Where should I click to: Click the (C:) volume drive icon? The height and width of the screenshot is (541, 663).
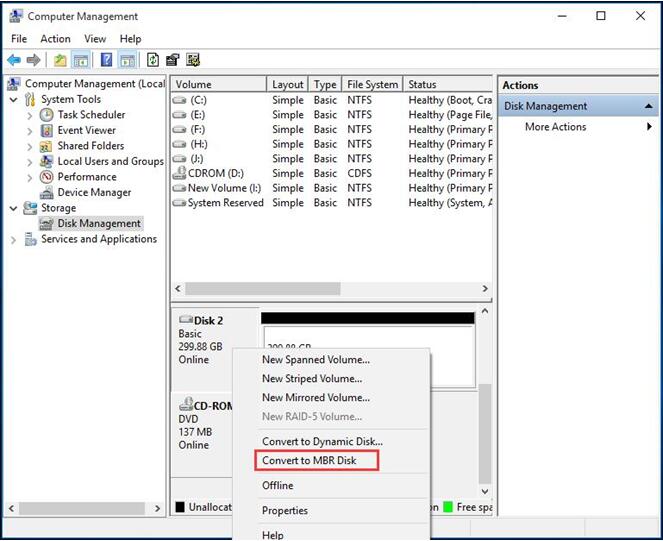pos(179,100)
